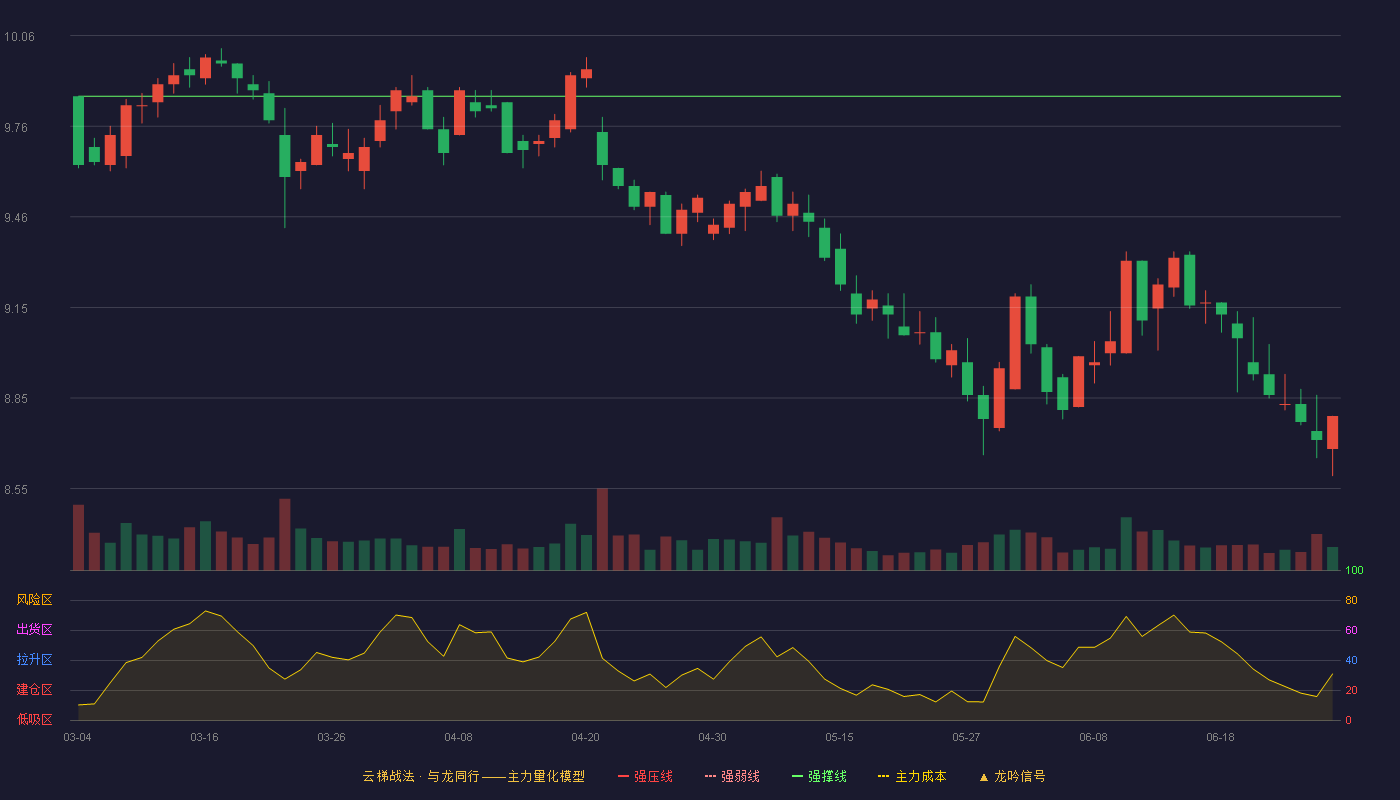The image size is (1400, 800).
Task: Select the 低吸区 zone label
Action: coord(34,720)
